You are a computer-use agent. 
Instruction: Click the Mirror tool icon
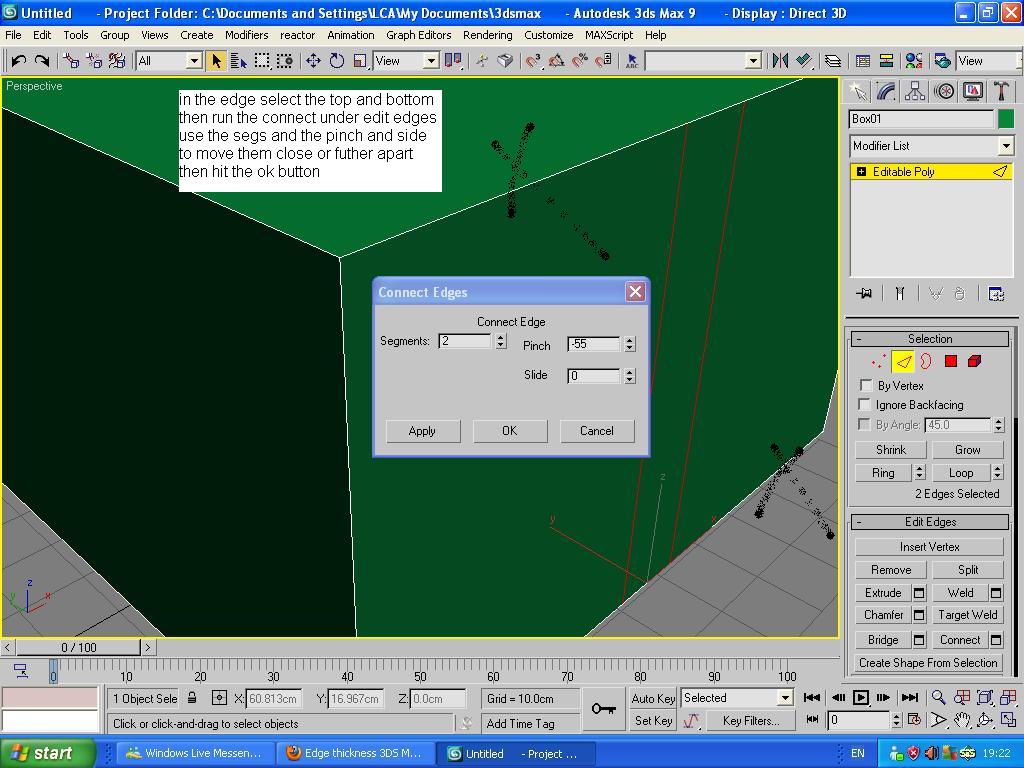coord(780,61)
